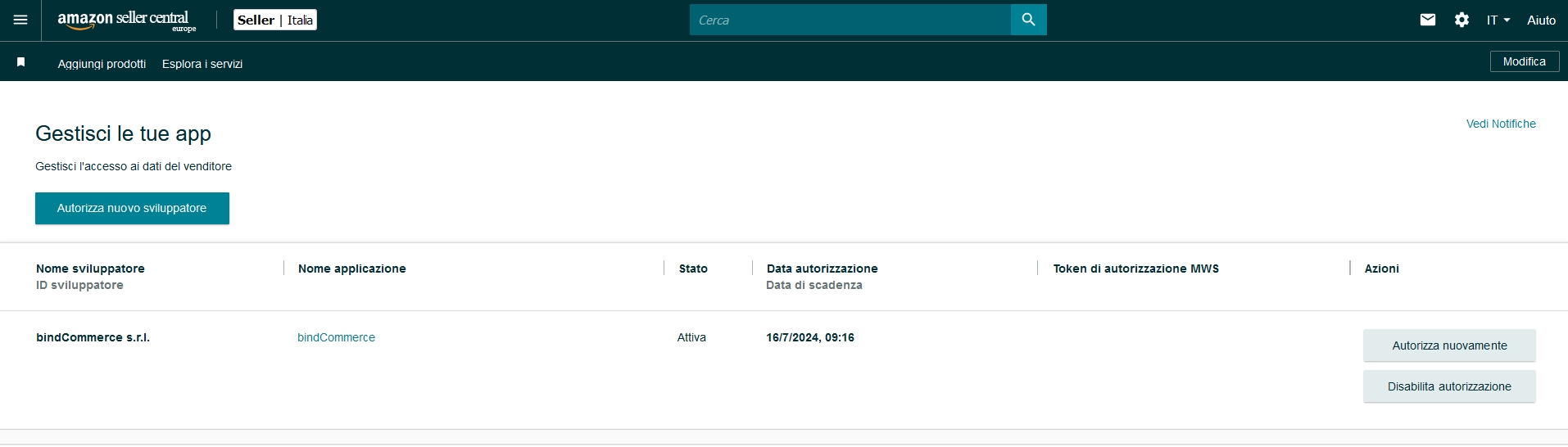Click the Amazon Seller Central logo
This screenshot has width=1568, height=447.
coord(126,20)
